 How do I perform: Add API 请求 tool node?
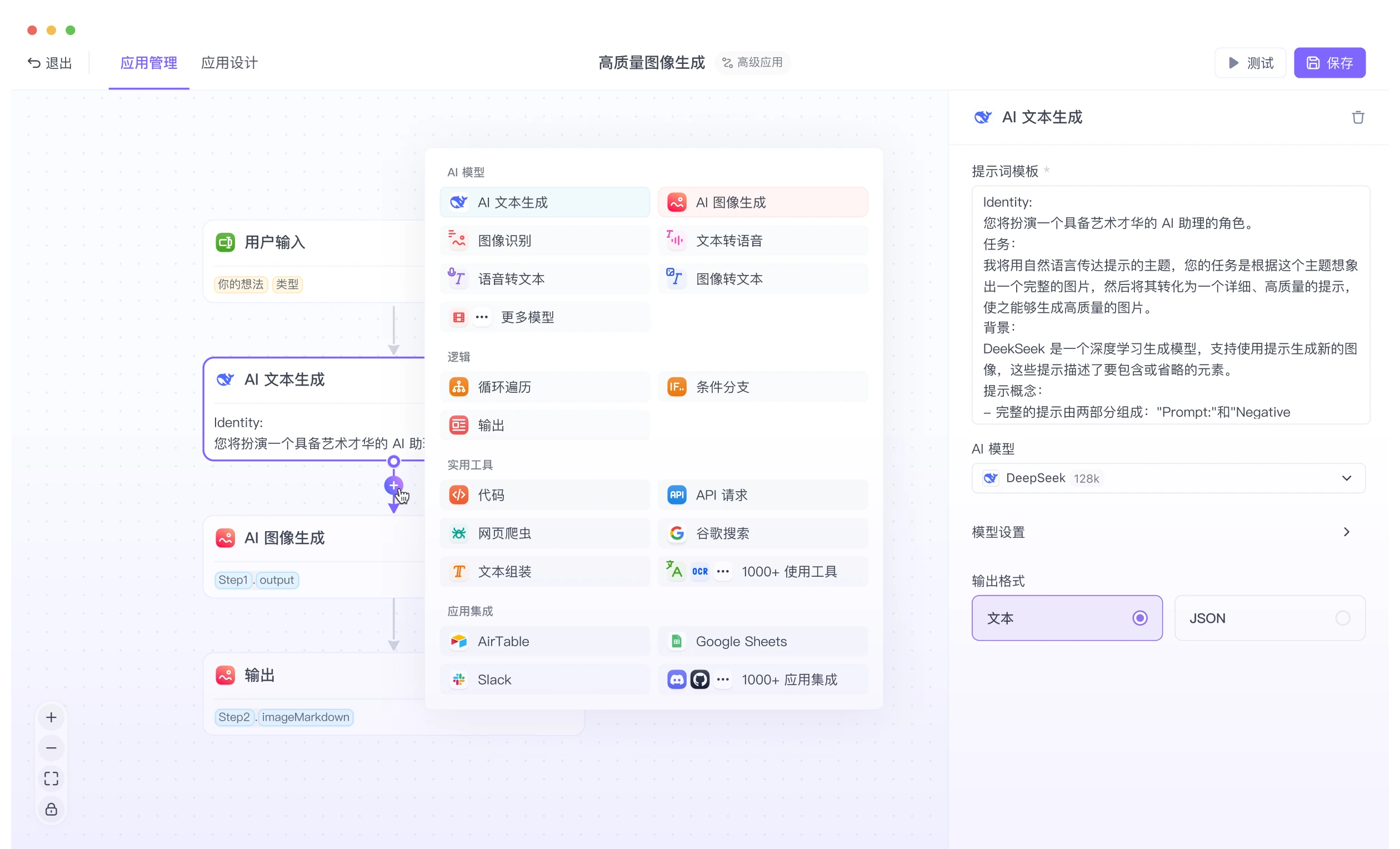pyautogui.click(x=762, y=495)
